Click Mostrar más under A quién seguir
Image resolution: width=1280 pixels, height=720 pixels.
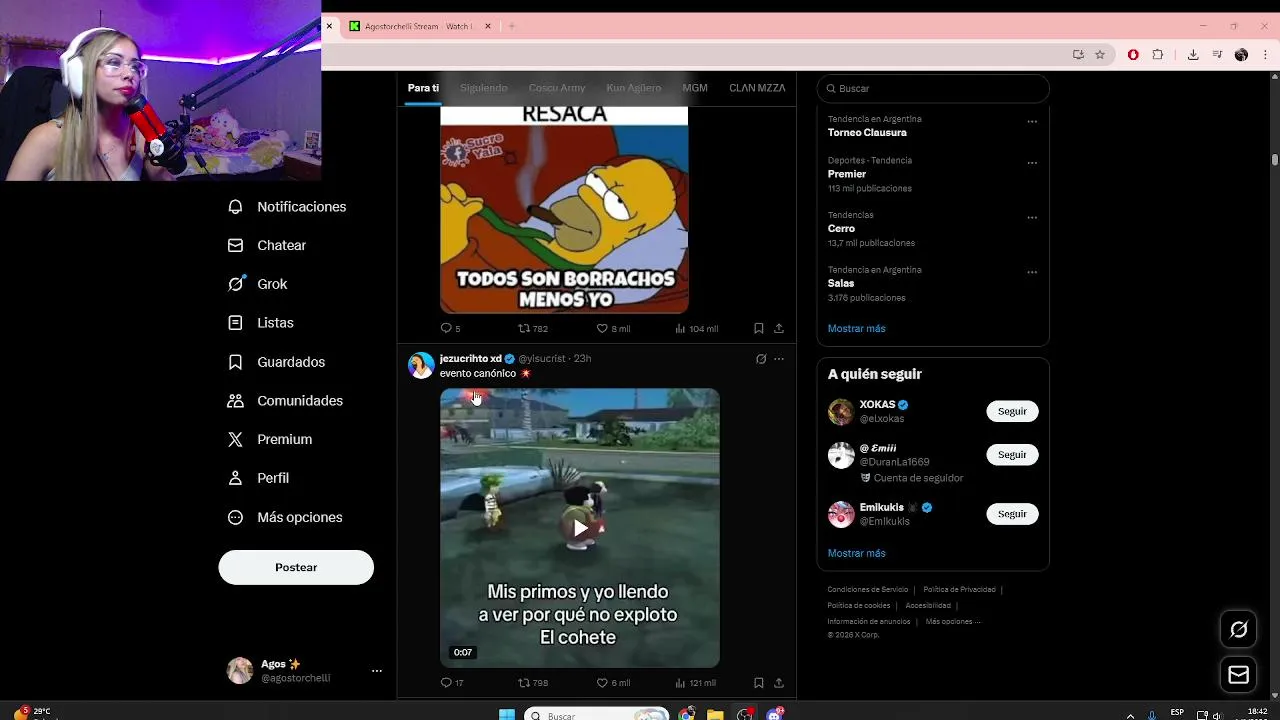(x=856, y=553)
